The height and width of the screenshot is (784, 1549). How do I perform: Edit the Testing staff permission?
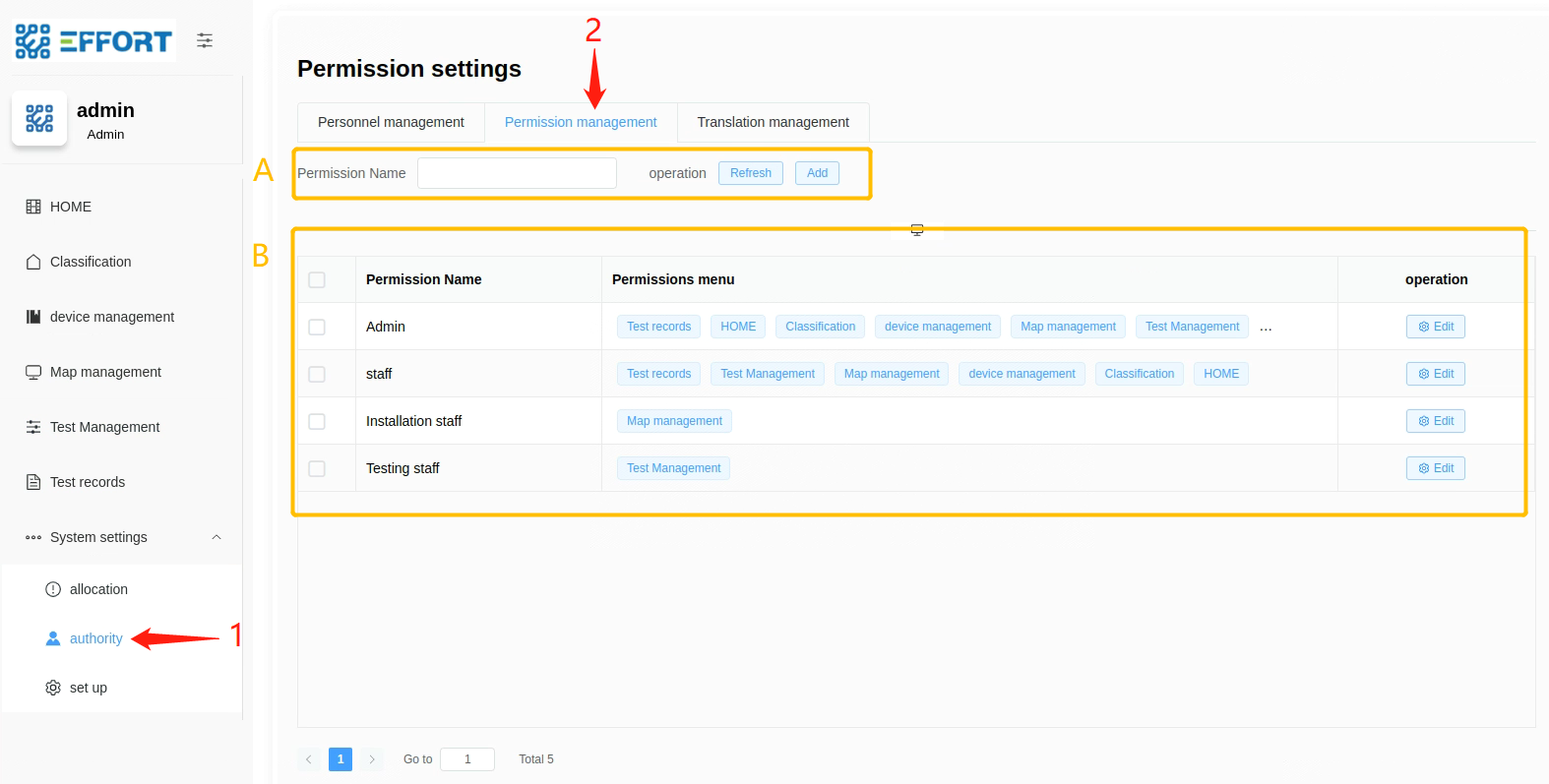pyautogui.click(x=1435, y=468)
